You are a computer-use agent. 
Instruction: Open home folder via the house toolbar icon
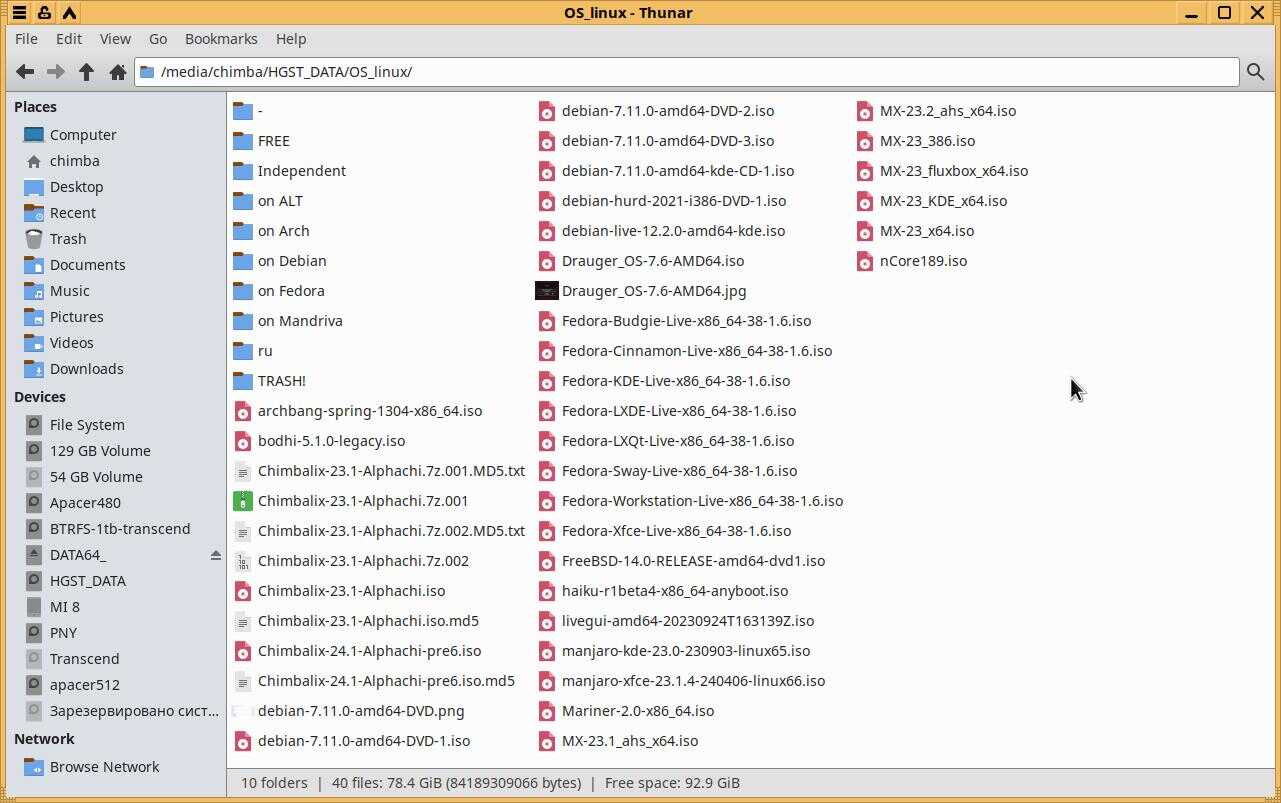(x=118, y=72)
